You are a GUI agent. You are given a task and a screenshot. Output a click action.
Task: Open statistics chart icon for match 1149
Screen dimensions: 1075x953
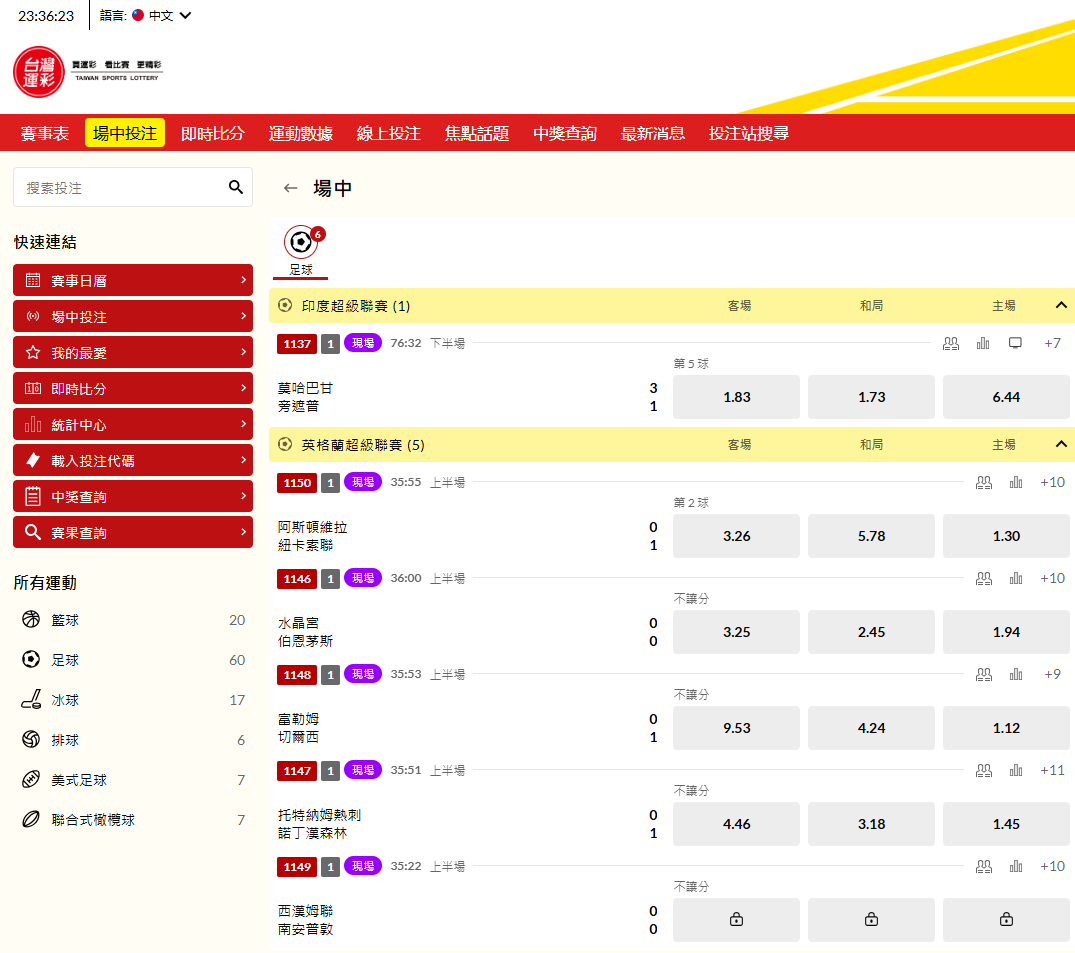[1016, 867]
